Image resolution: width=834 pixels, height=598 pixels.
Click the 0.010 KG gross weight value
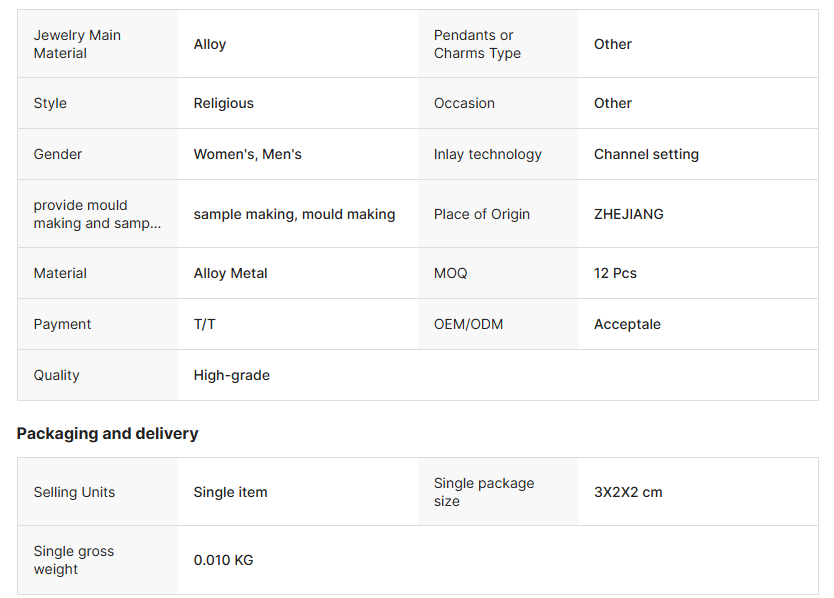coord(224,560)
